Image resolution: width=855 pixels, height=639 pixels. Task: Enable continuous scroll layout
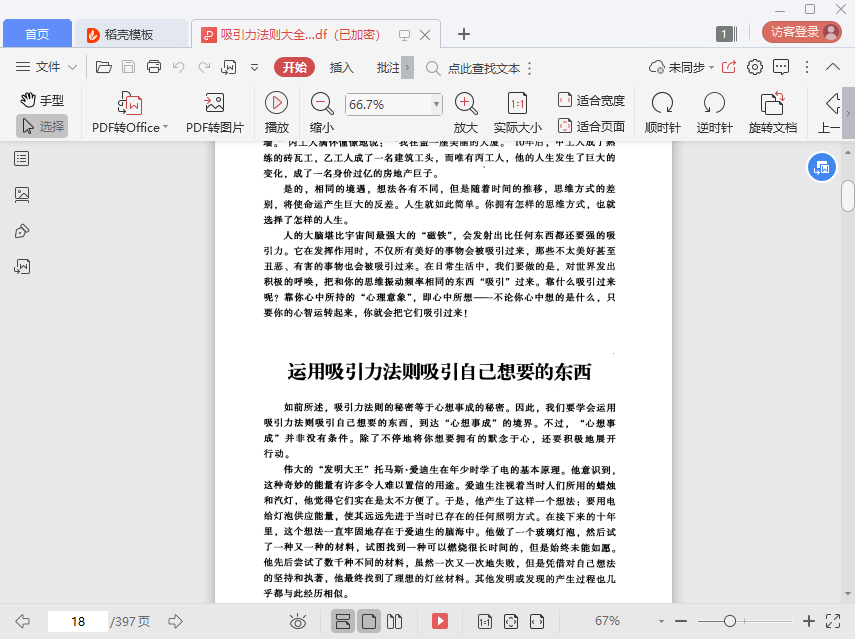[x=343, y=621]
